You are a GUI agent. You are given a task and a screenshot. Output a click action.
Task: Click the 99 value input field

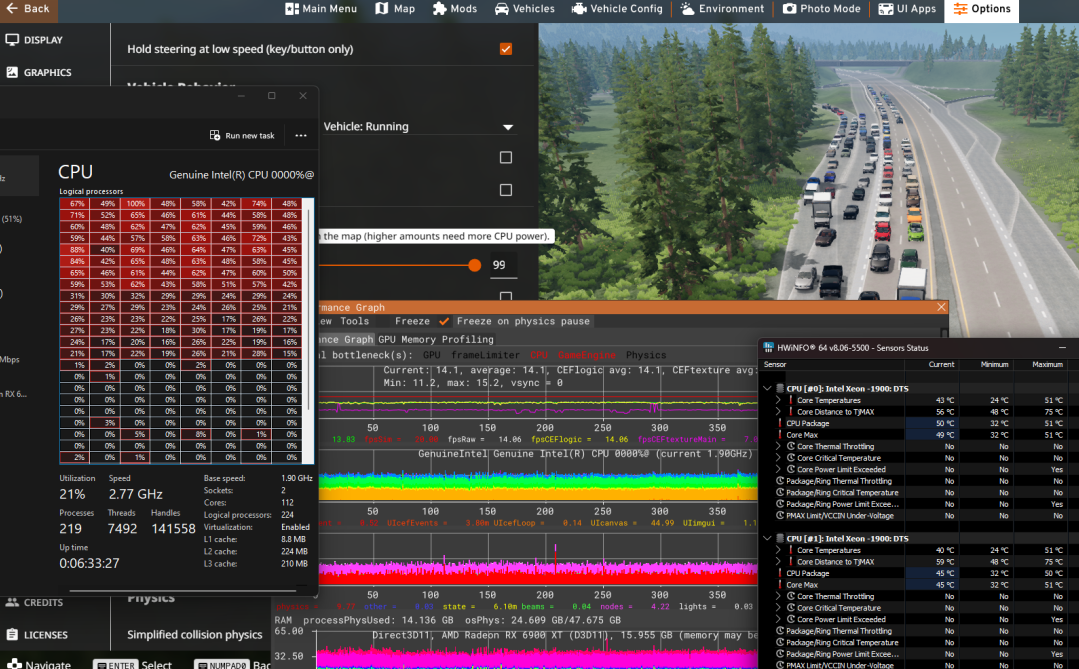tap(503, 265)
